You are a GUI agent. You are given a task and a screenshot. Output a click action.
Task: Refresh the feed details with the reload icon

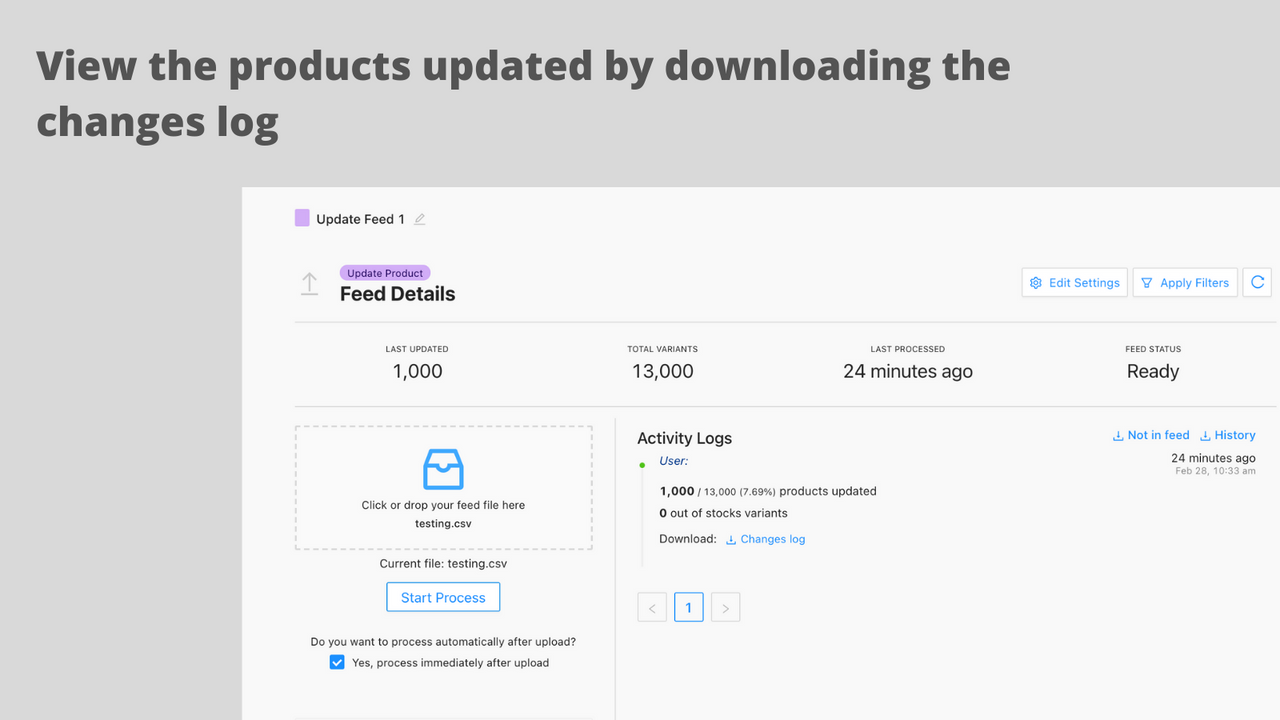click(x=1258, y=283)
